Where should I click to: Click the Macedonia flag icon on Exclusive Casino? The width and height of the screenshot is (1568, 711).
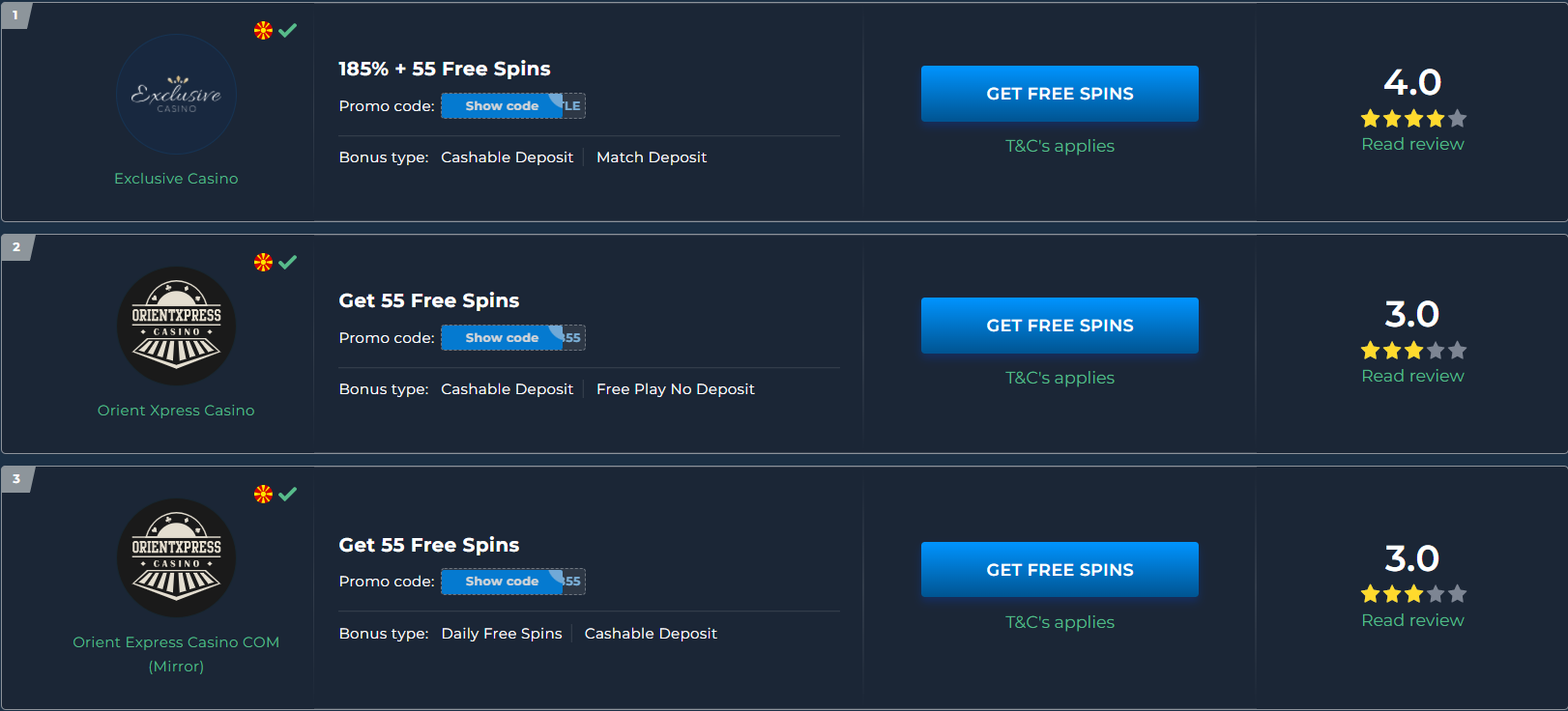[263, 30]
